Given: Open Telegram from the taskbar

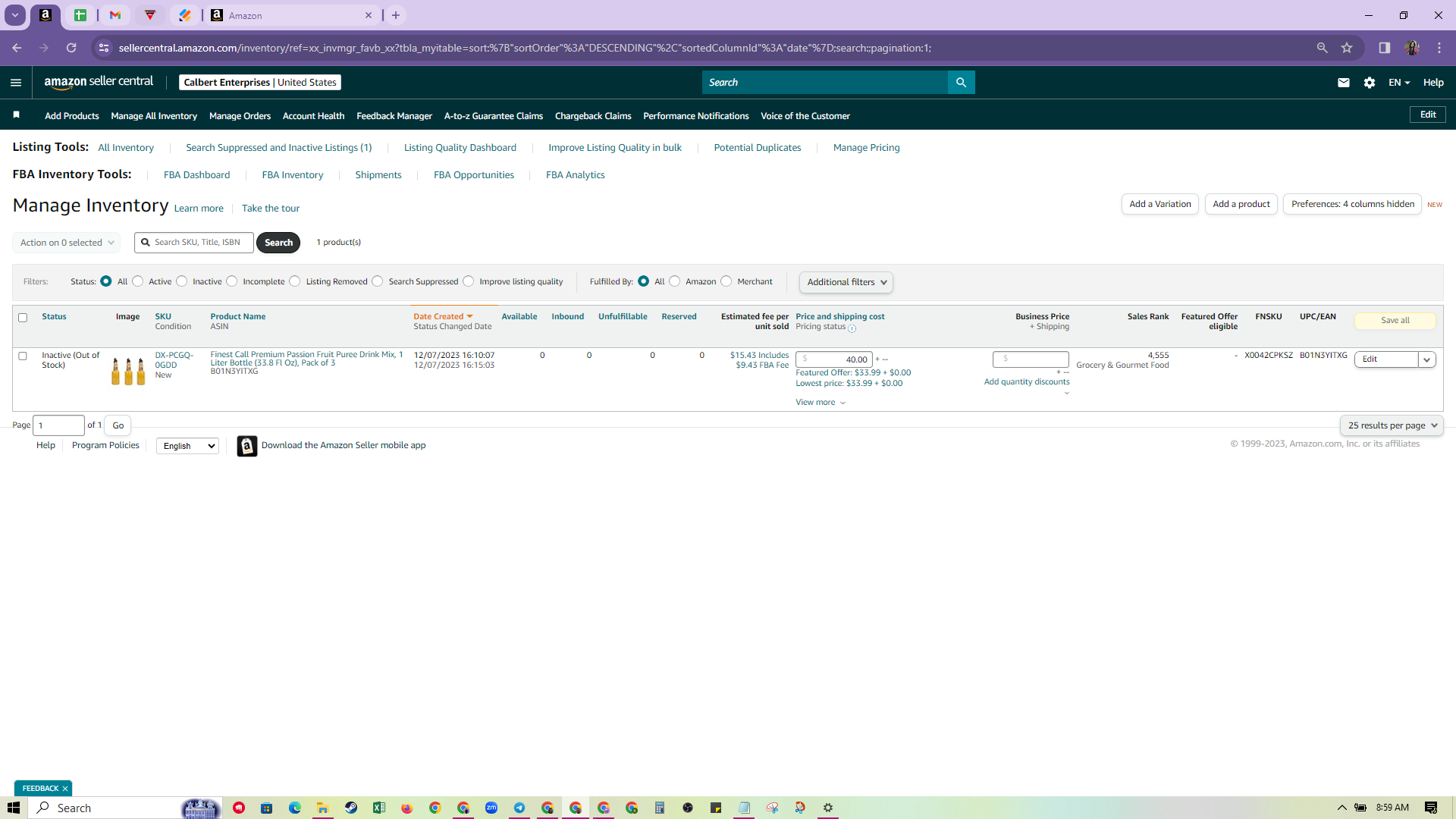Looking at the screenshot, I should 519,808.
